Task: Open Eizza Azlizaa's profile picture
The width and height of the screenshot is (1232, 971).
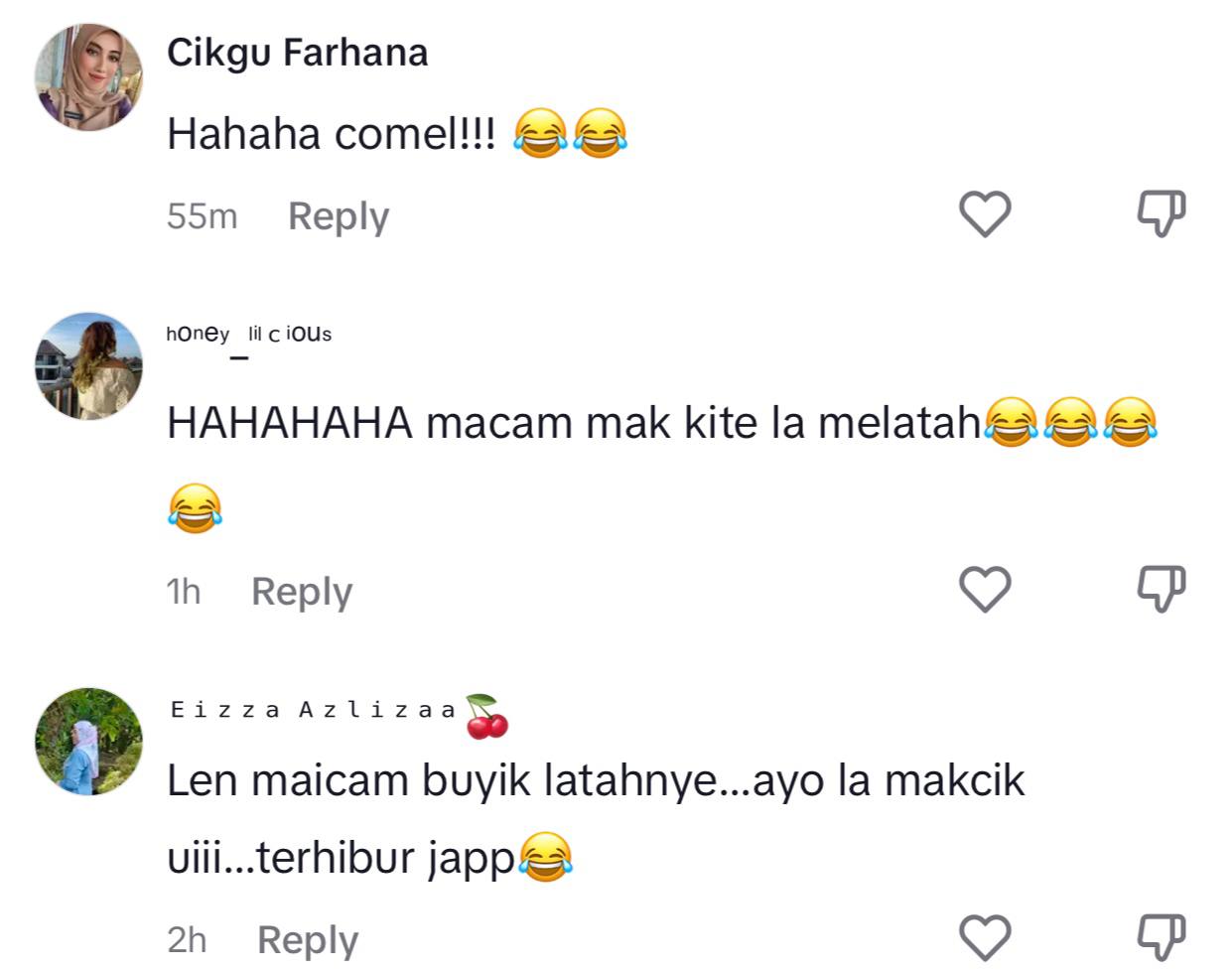Action: [x=88, y=742]
